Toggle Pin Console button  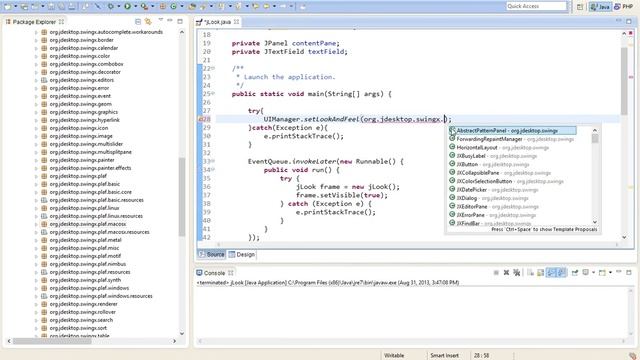(575, 272)
